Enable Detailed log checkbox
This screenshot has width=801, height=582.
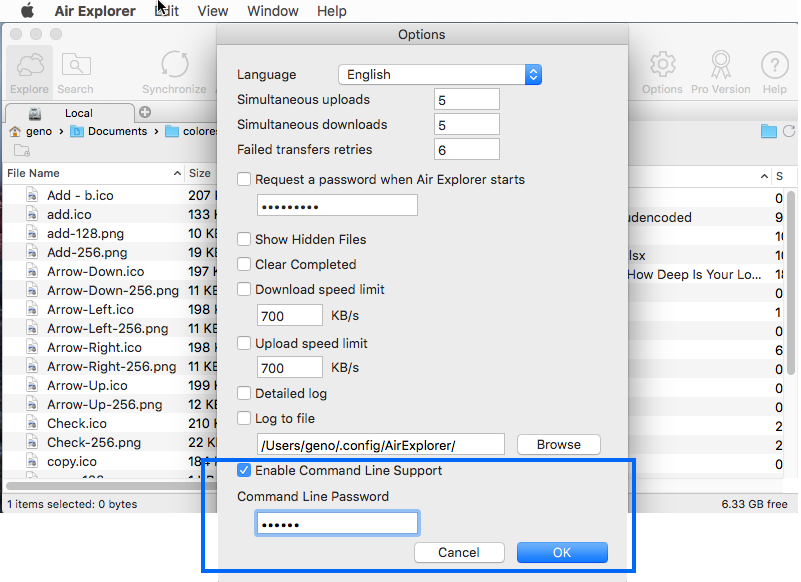(244, 393)
